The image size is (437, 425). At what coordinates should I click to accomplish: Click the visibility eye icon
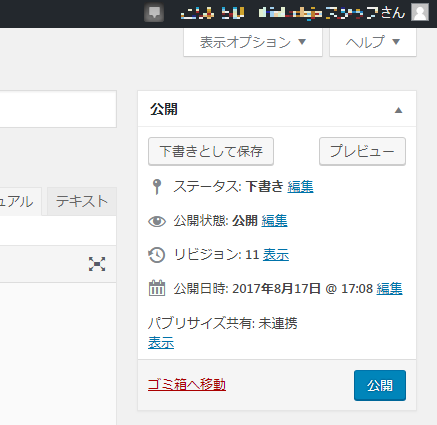pos(157,221)
